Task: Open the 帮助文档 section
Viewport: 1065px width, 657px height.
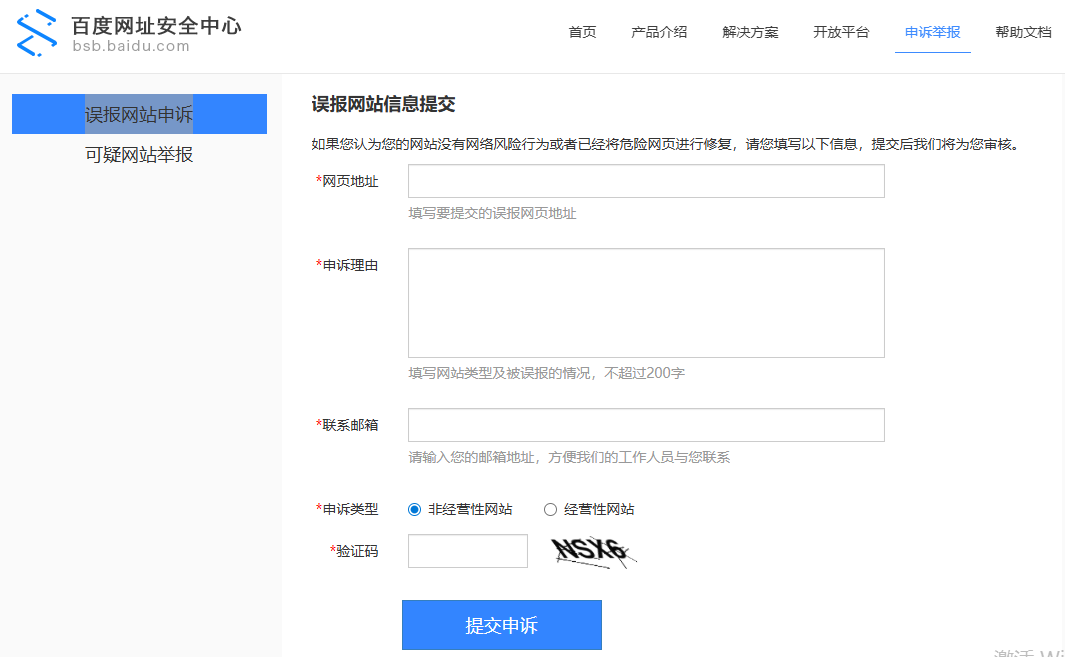Action: click(1023, 32)
